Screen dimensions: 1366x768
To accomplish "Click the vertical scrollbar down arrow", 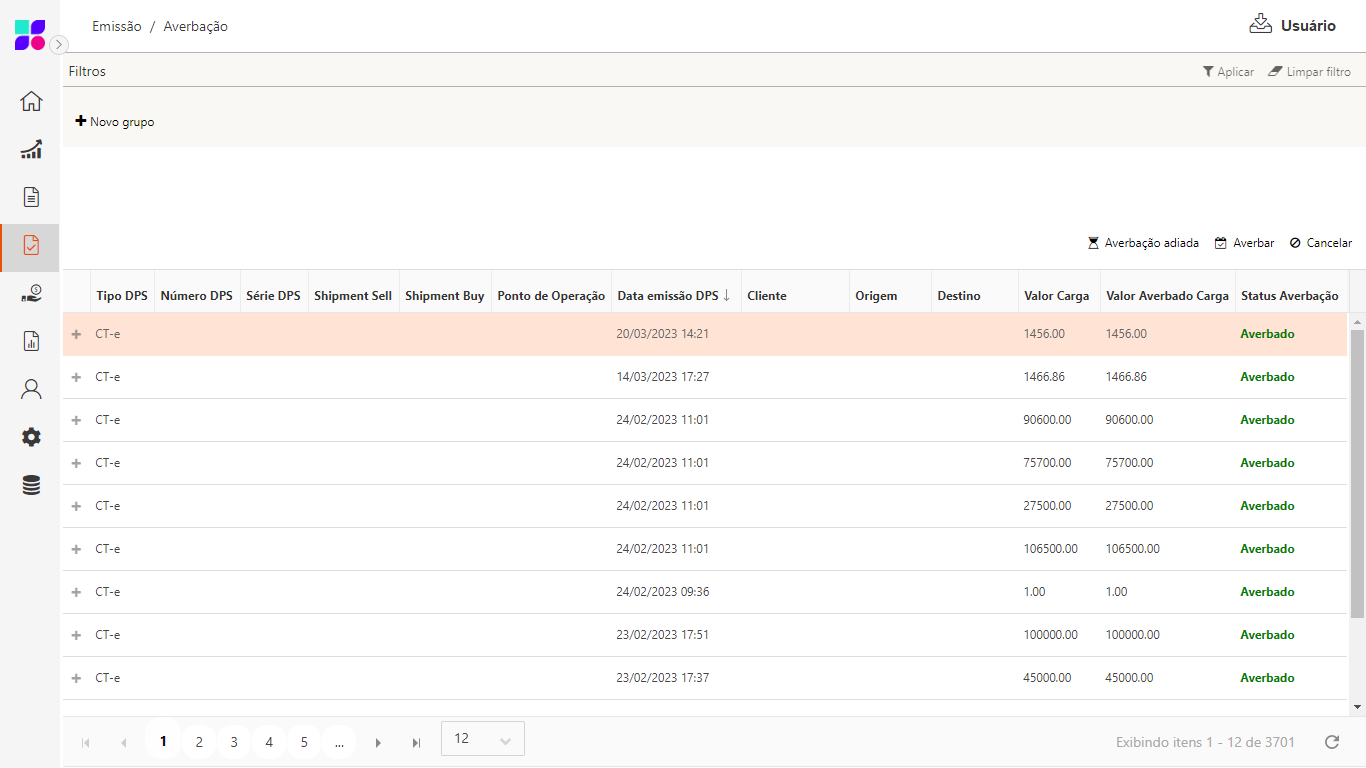I will 1357,707.
